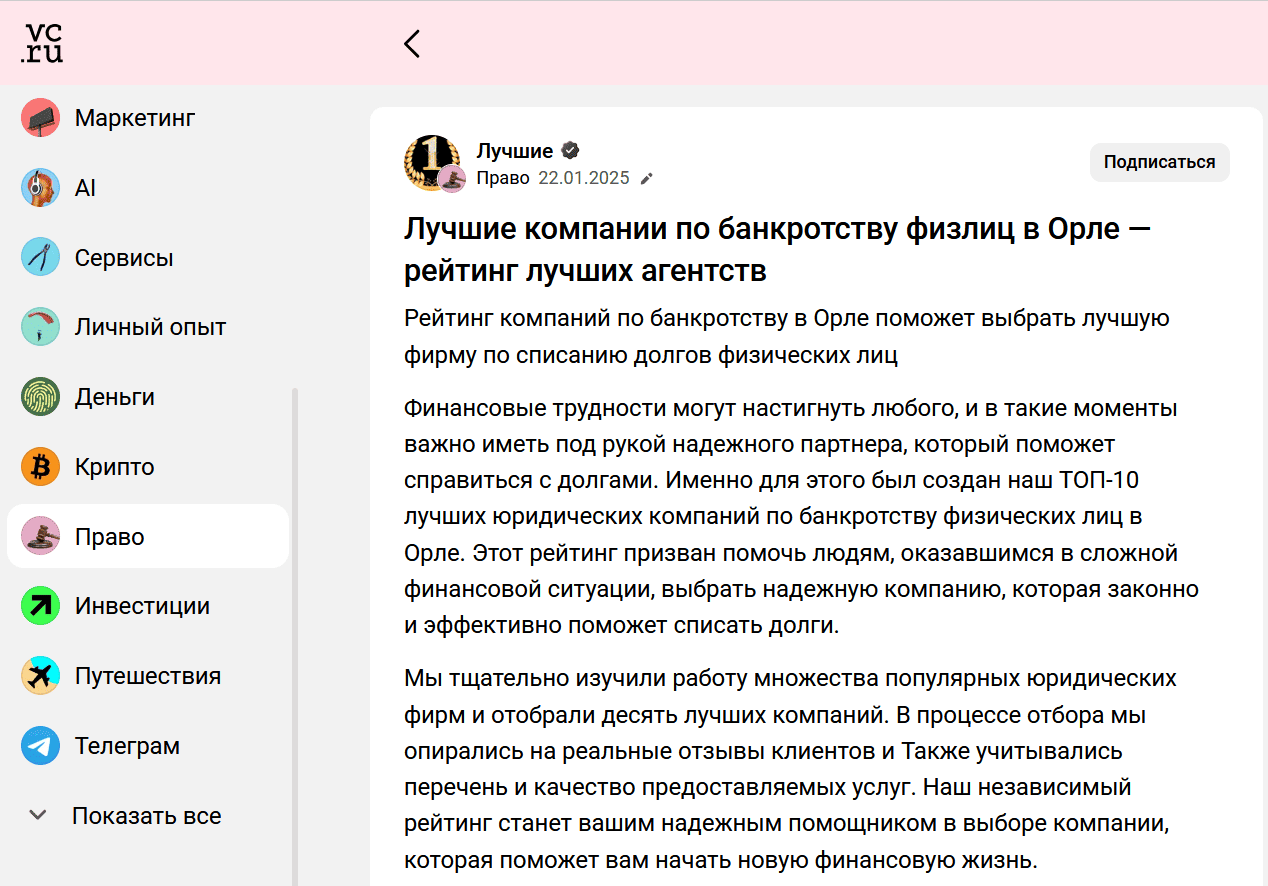Click the Инвестиции green arrow icon
The height and width of the screenshot is (886, 1268).
41,606
